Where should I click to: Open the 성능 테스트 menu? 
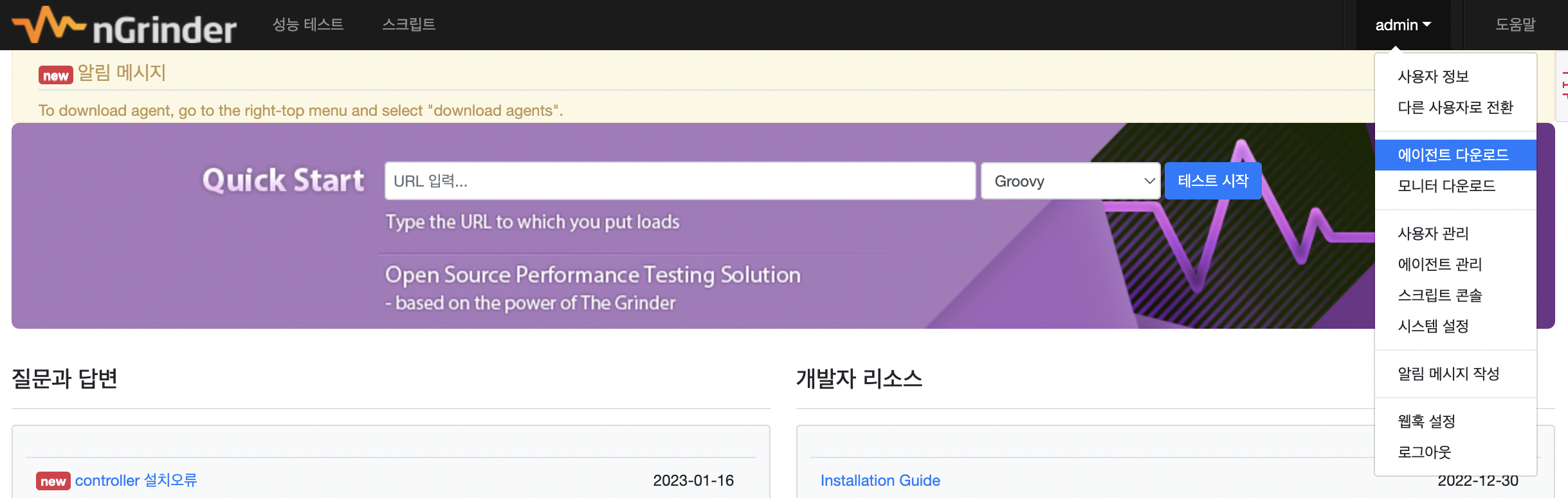click(x=308, y=24)
